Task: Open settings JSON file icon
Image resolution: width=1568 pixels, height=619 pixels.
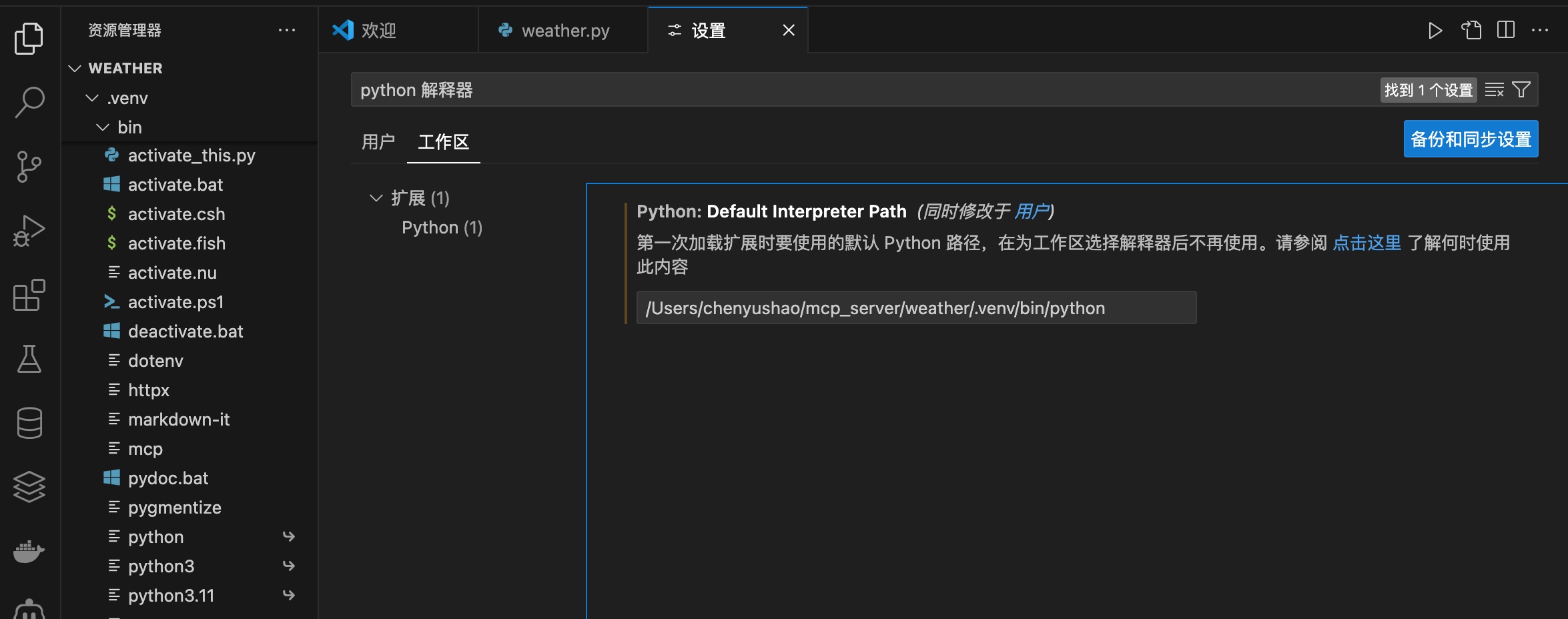Action: click(x=1471, y=30)
